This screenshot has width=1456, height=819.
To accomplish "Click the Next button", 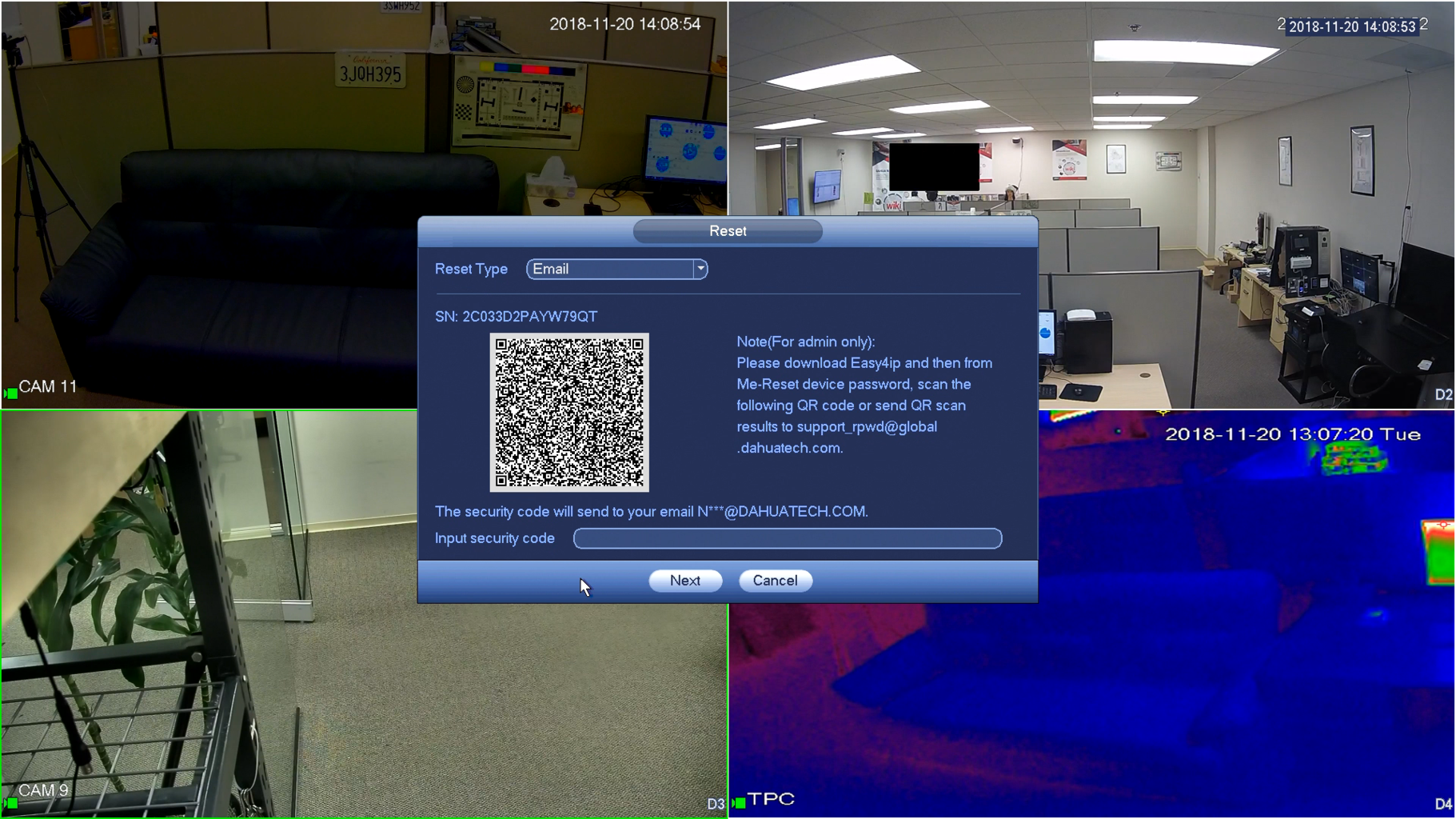I will click(x=685, y=581).
